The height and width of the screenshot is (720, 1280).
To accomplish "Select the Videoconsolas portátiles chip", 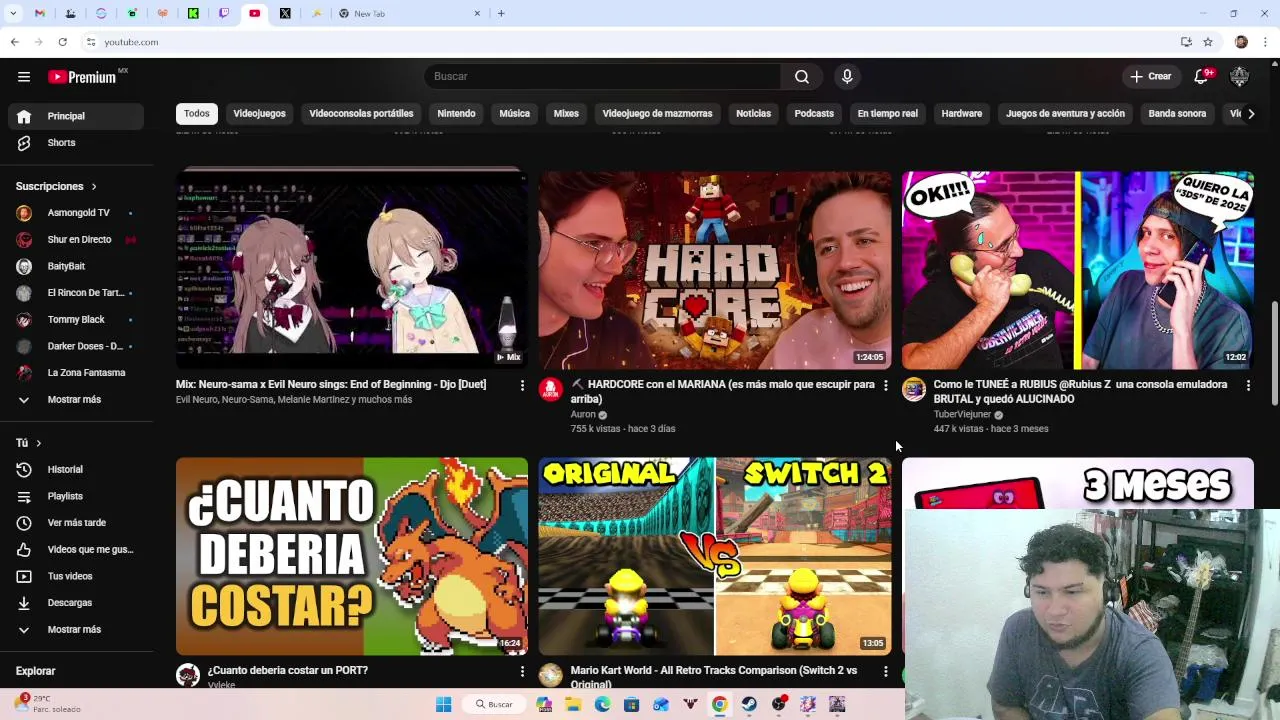I will point(361,114).
